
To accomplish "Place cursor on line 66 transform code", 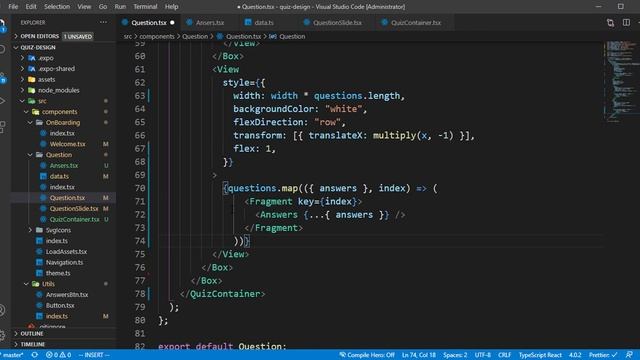I will [x=353, y=136].
